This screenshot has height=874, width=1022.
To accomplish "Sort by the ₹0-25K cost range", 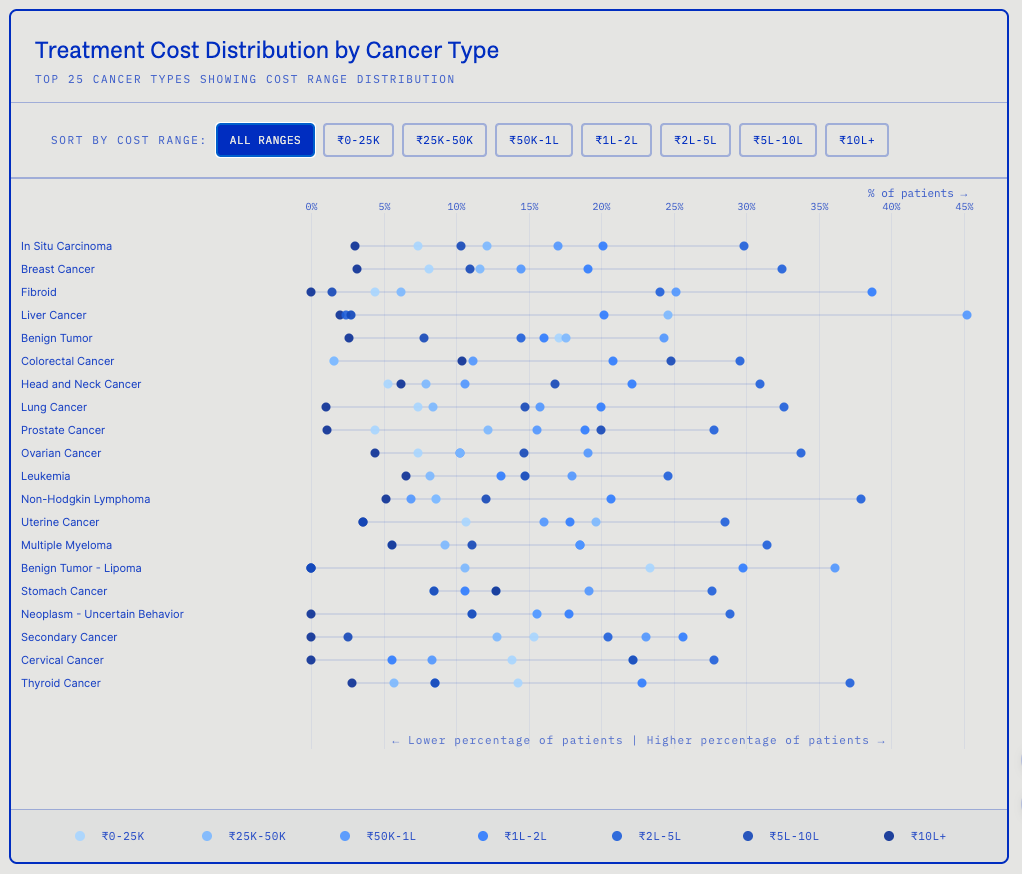I will [x=358, y=140].
